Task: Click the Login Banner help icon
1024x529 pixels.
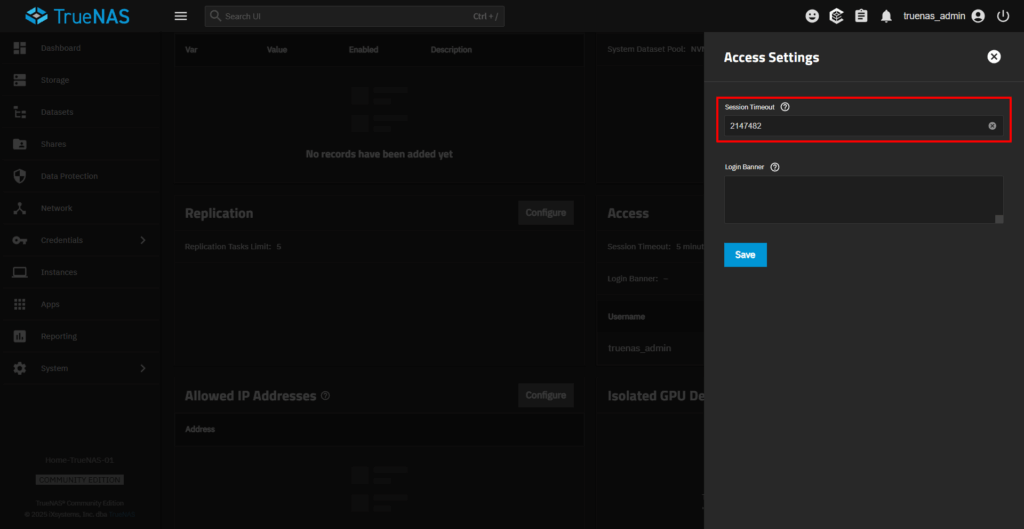Action: (x=775, y=167)
